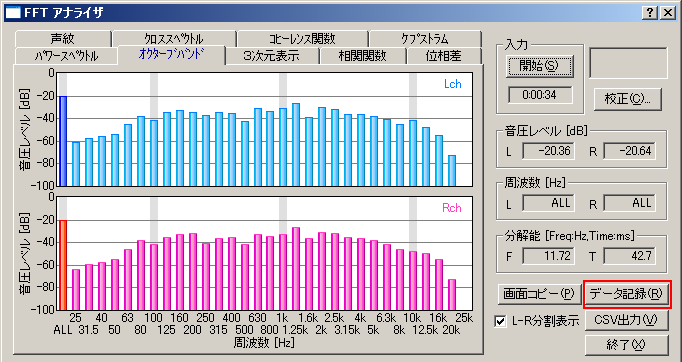Screen dimensions: 682x362
Task: Click the 終了(X) button
Action: point(626,345)
